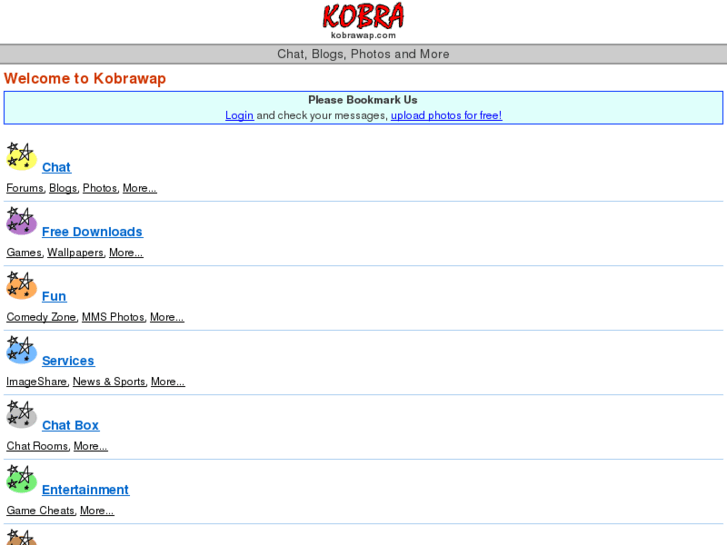This screenshot has height=545, width=727.
Task: Open the Games link under Free Downloads
Action: click(24, 253)
